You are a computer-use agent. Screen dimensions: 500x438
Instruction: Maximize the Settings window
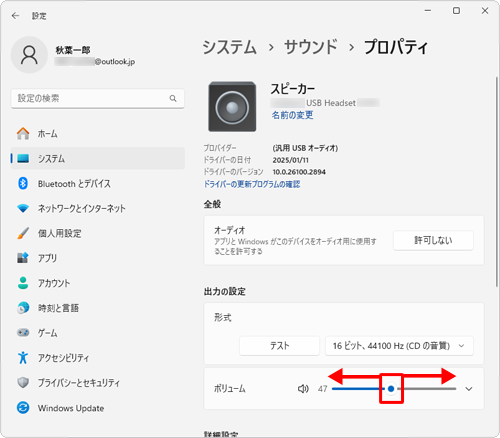click(x=456, y=11)
